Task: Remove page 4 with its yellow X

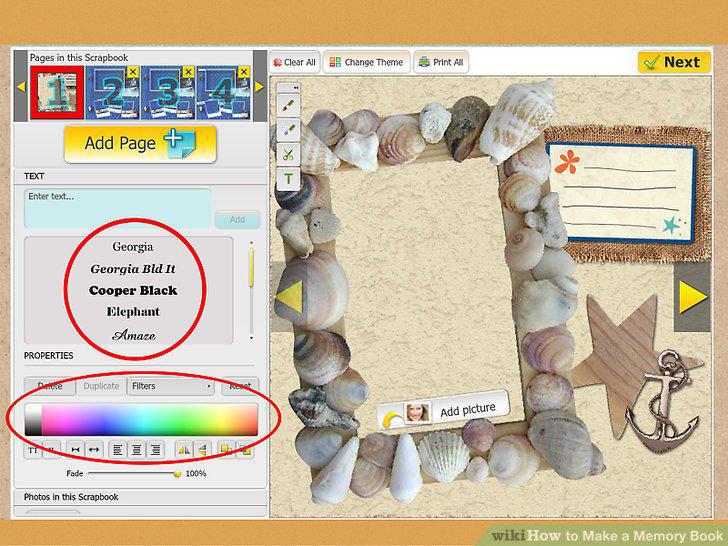Action: (244, 72)
